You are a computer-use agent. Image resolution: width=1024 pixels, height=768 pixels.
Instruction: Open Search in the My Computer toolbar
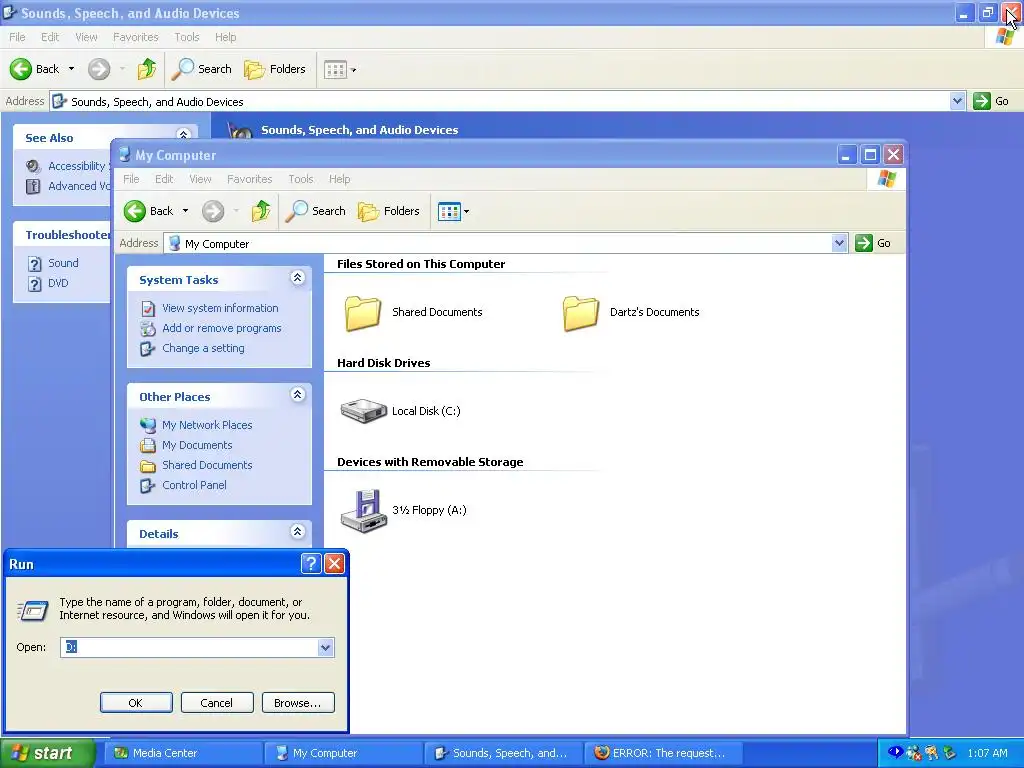(316, 211)
